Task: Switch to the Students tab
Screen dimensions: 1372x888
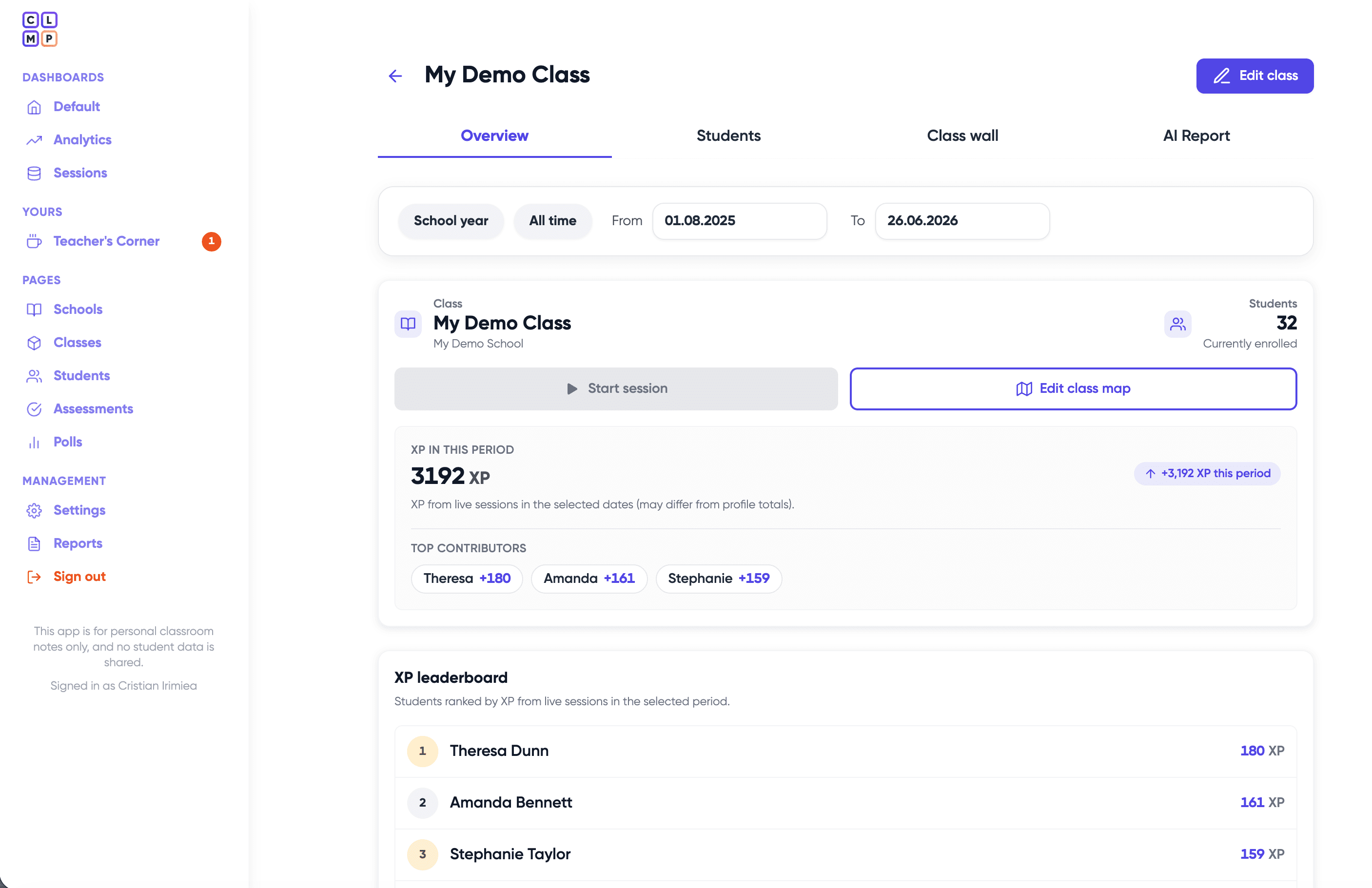Action: (x=728, y=136)
